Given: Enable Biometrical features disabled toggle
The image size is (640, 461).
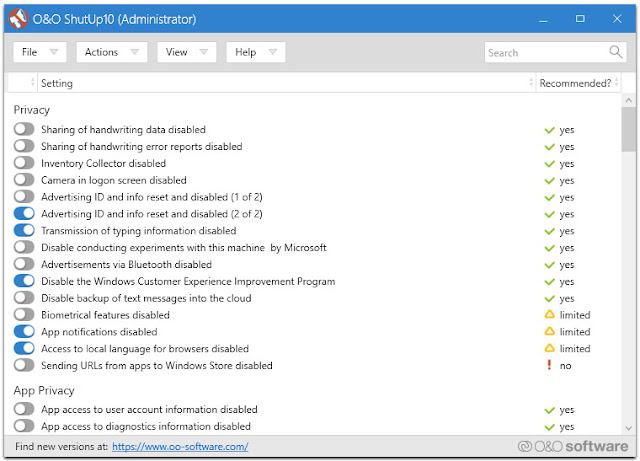Looking at the screenshot, I should point(24,314).
